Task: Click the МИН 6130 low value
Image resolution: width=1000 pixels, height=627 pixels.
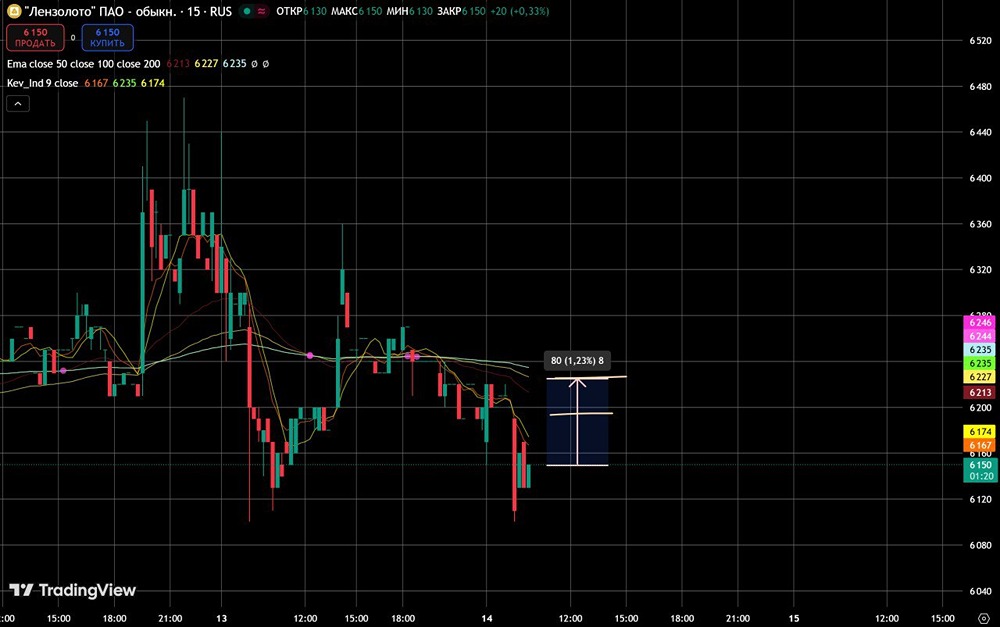Action: (409, 11)
